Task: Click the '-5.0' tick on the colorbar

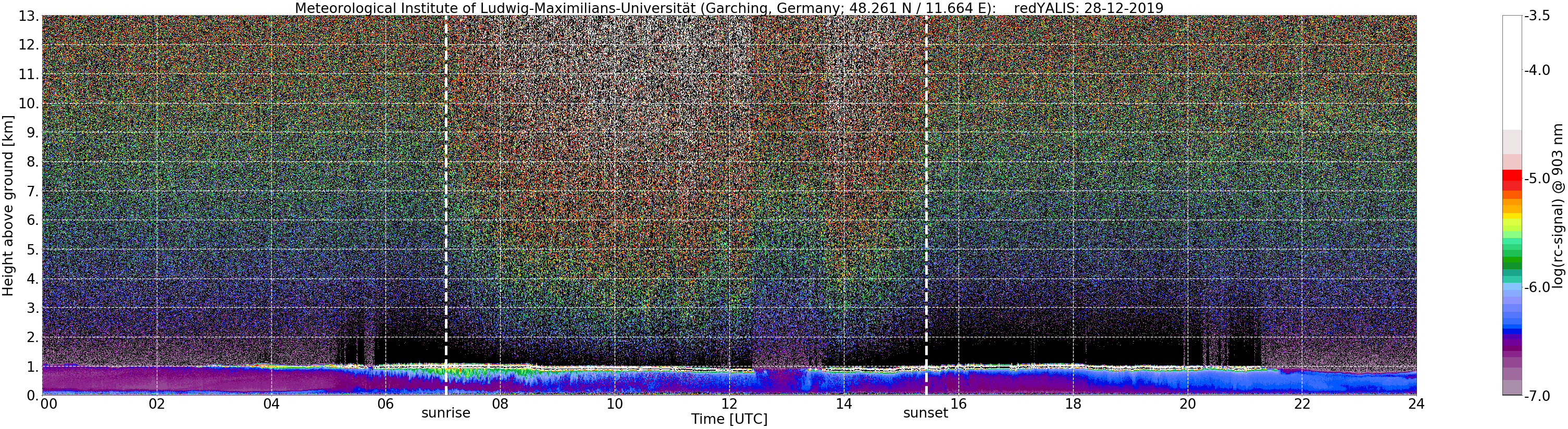Action: (x=1537, y=179)
